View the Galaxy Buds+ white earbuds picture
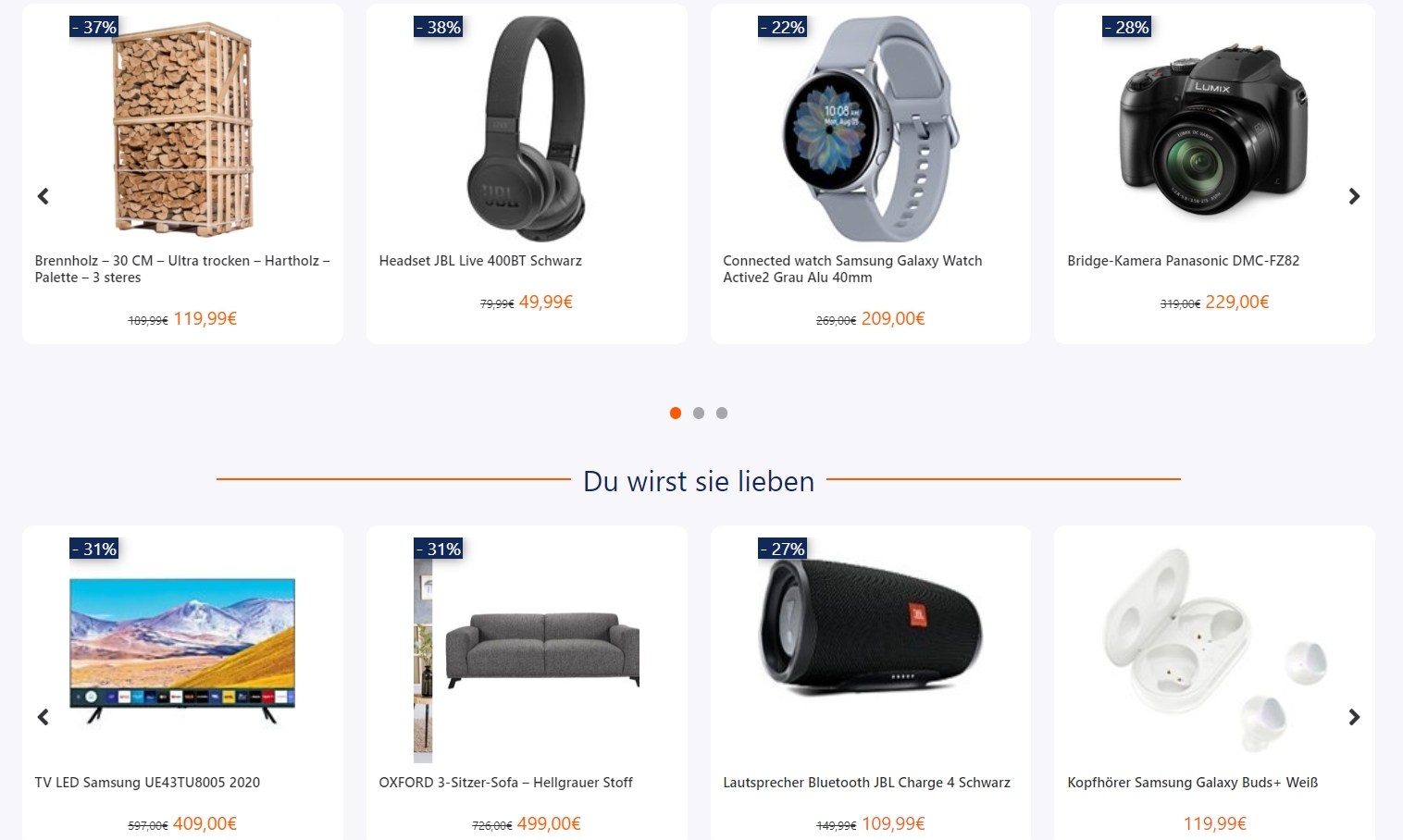Image resolution: width=1403 pixels, height=840 pixels. [1214, 650]
